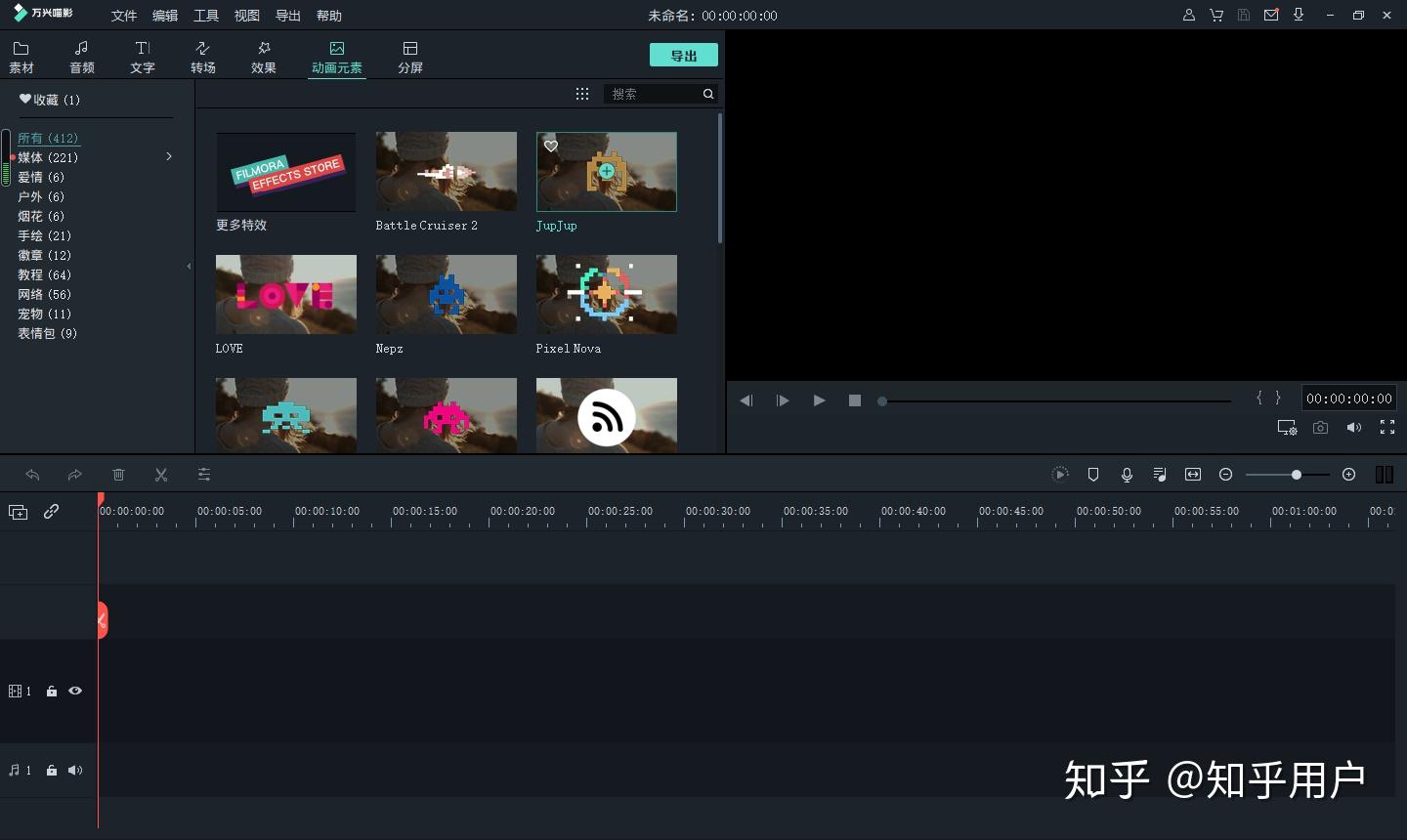Image resolution: width=1407 pixels, height=840 pixels.
Task: Open the audio mixer icon
Action: tap(1160, 475)
